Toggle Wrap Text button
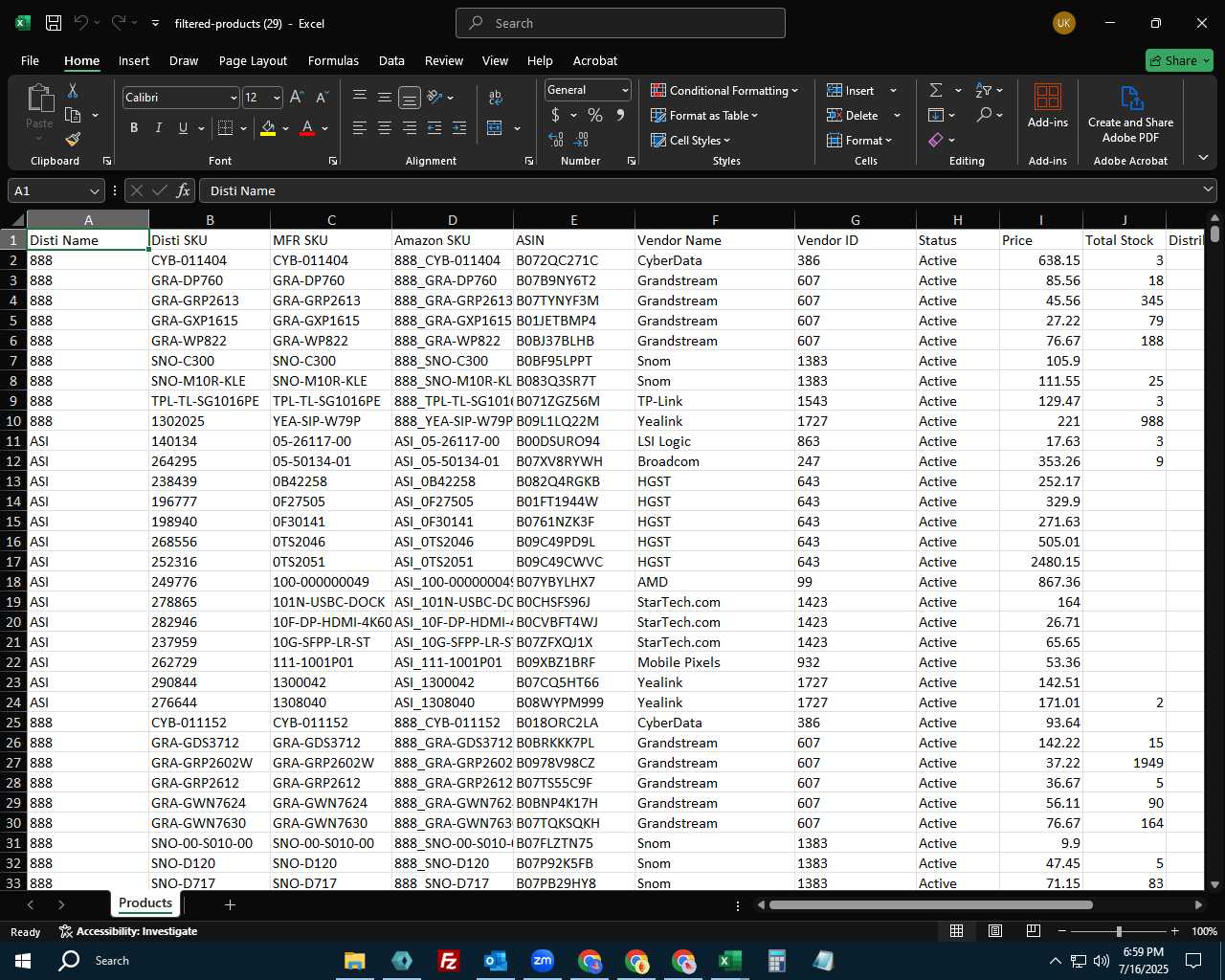This screenshot has width=1225, height=980. [495, 97]
